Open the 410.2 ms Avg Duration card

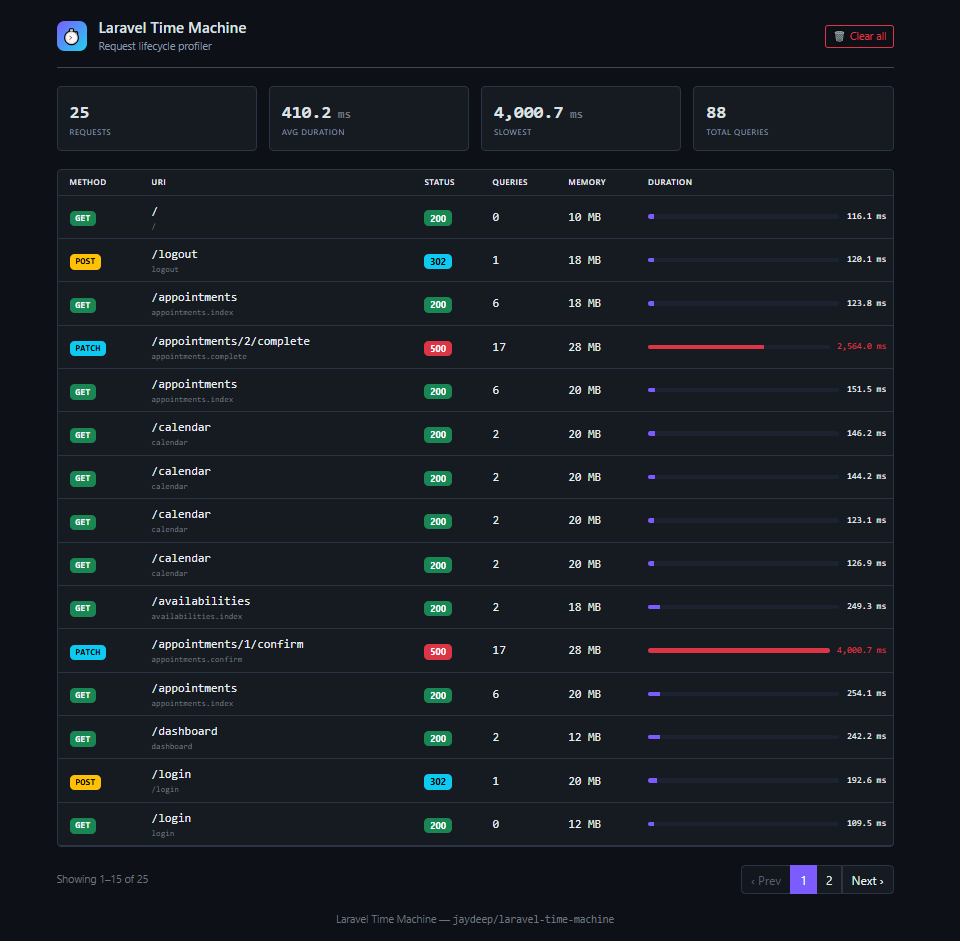pyautogui.click(x=369, y=118)
